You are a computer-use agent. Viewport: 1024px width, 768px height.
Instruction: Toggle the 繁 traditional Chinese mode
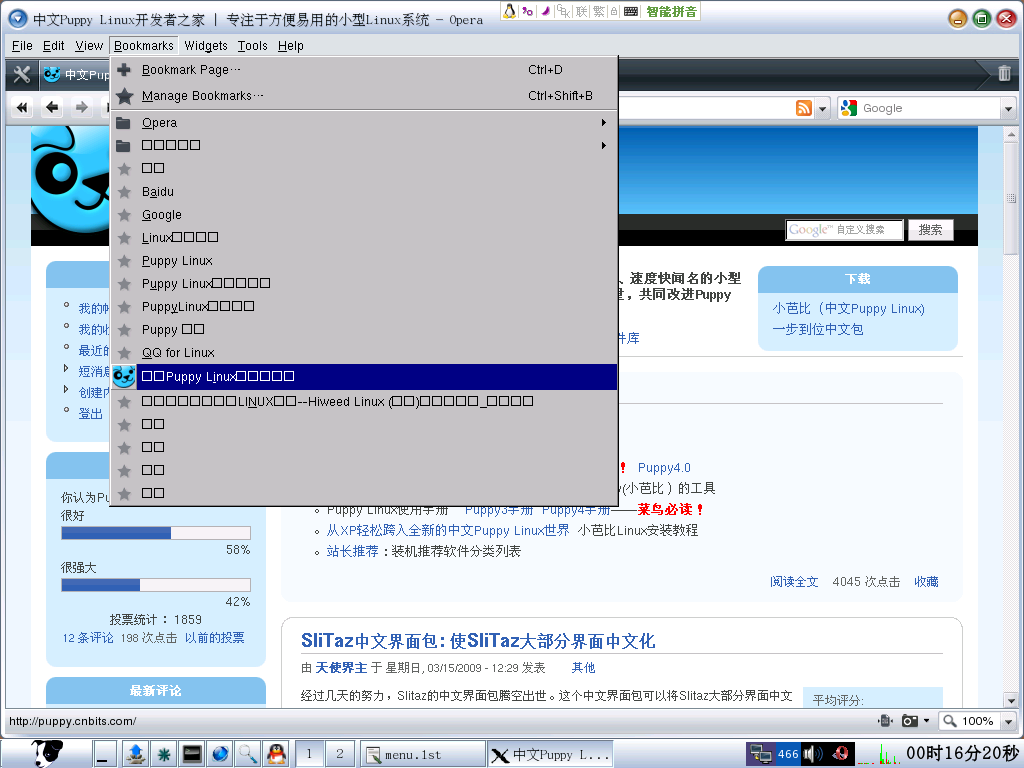[598, 11]
